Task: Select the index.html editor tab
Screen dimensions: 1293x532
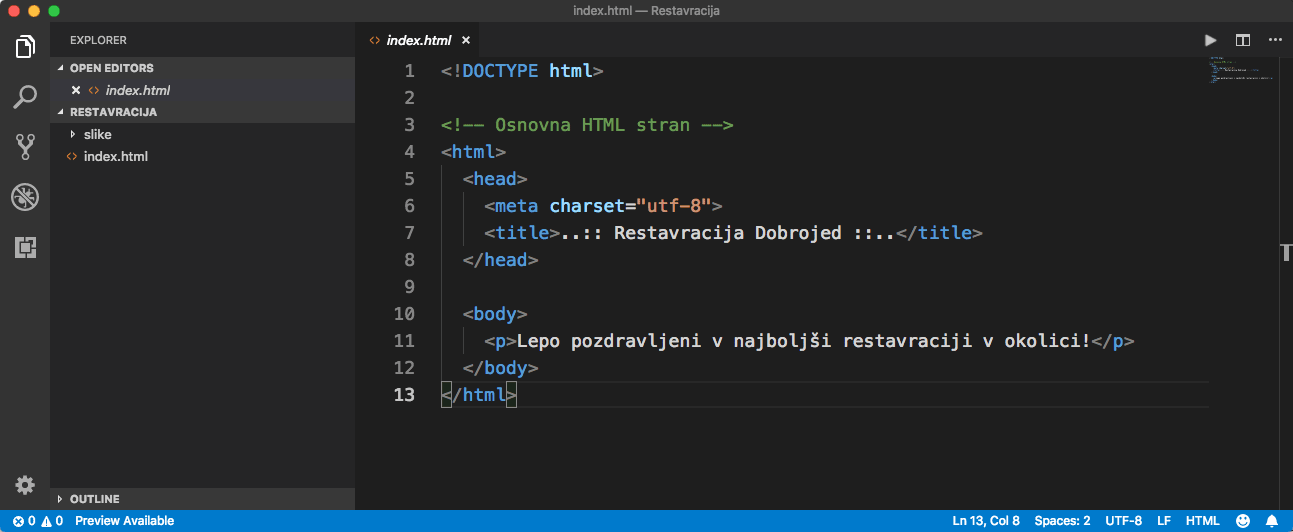Action: click(x=418, y=41)
